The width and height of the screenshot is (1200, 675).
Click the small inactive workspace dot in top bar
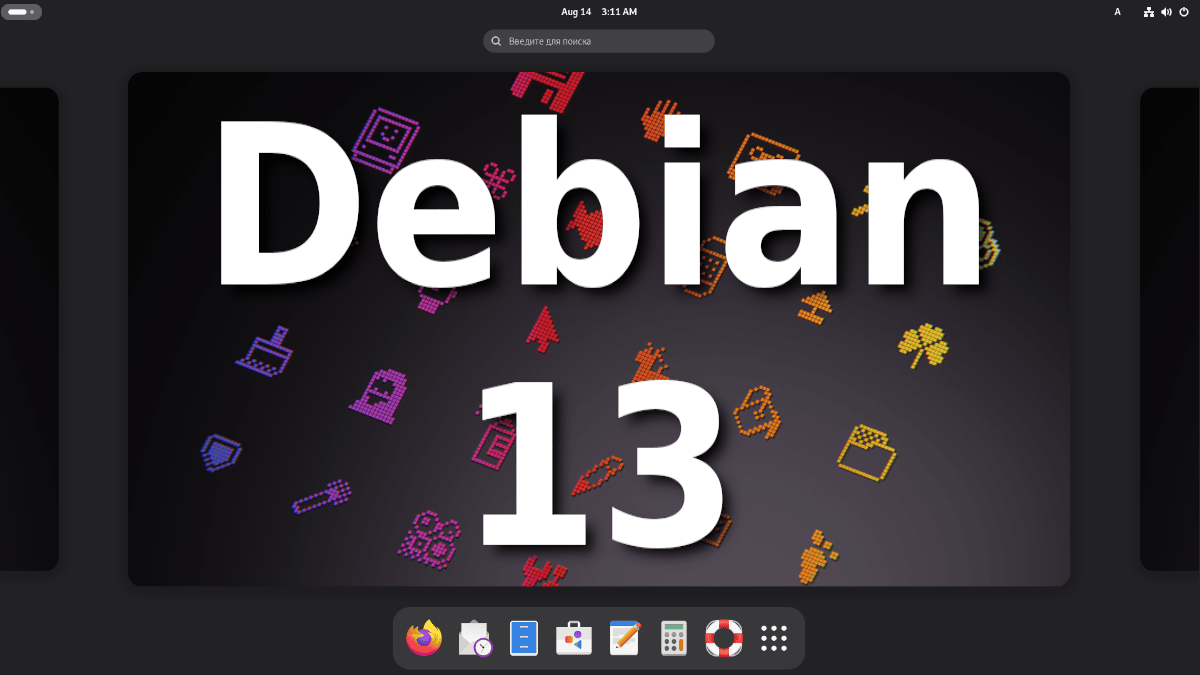coord(32,12)
